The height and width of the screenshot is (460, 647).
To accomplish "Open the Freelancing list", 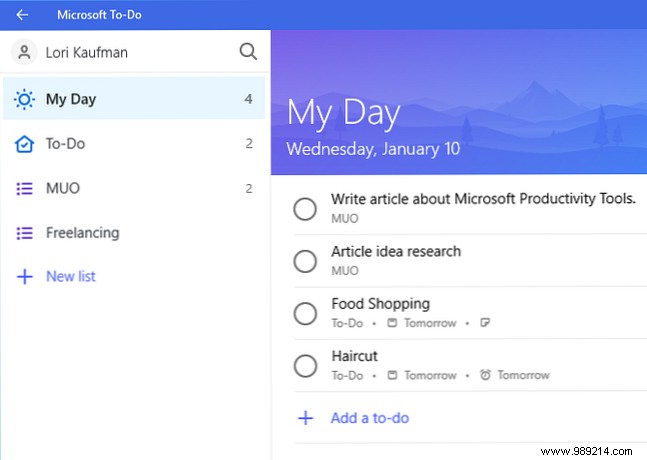I will pyautogui.click(x=134, y=233).
